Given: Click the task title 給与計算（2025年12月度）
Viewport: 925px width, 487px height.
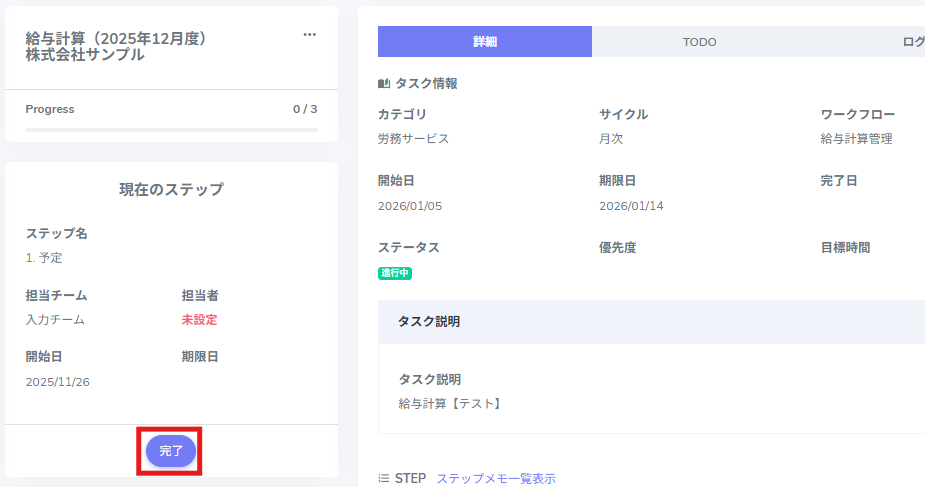Looking at the screenshot, I should click(116, 38).
